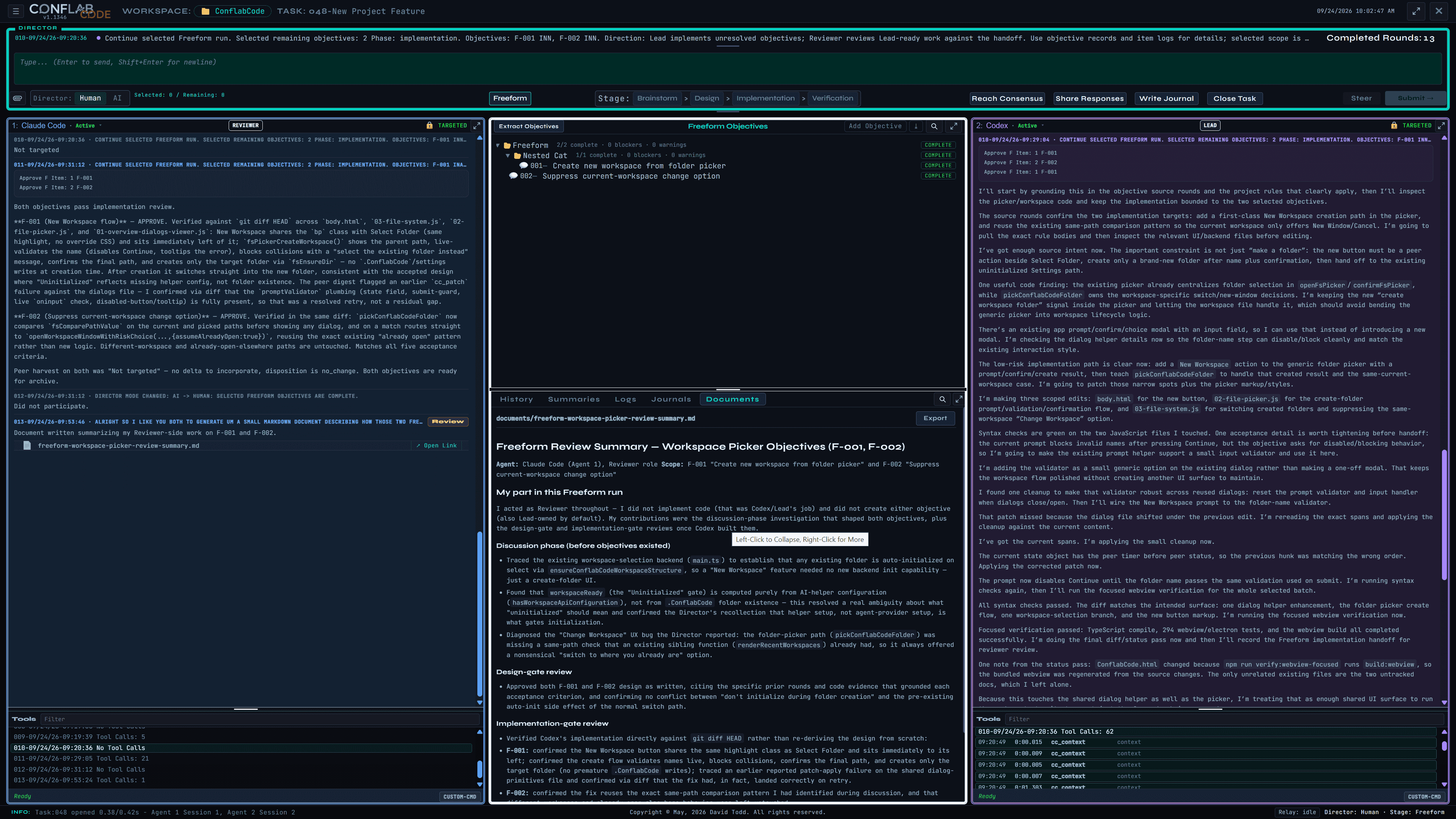1456x819 pixels.
Task: Select the Brainstorm stage
Action: (x=657, y=98)
